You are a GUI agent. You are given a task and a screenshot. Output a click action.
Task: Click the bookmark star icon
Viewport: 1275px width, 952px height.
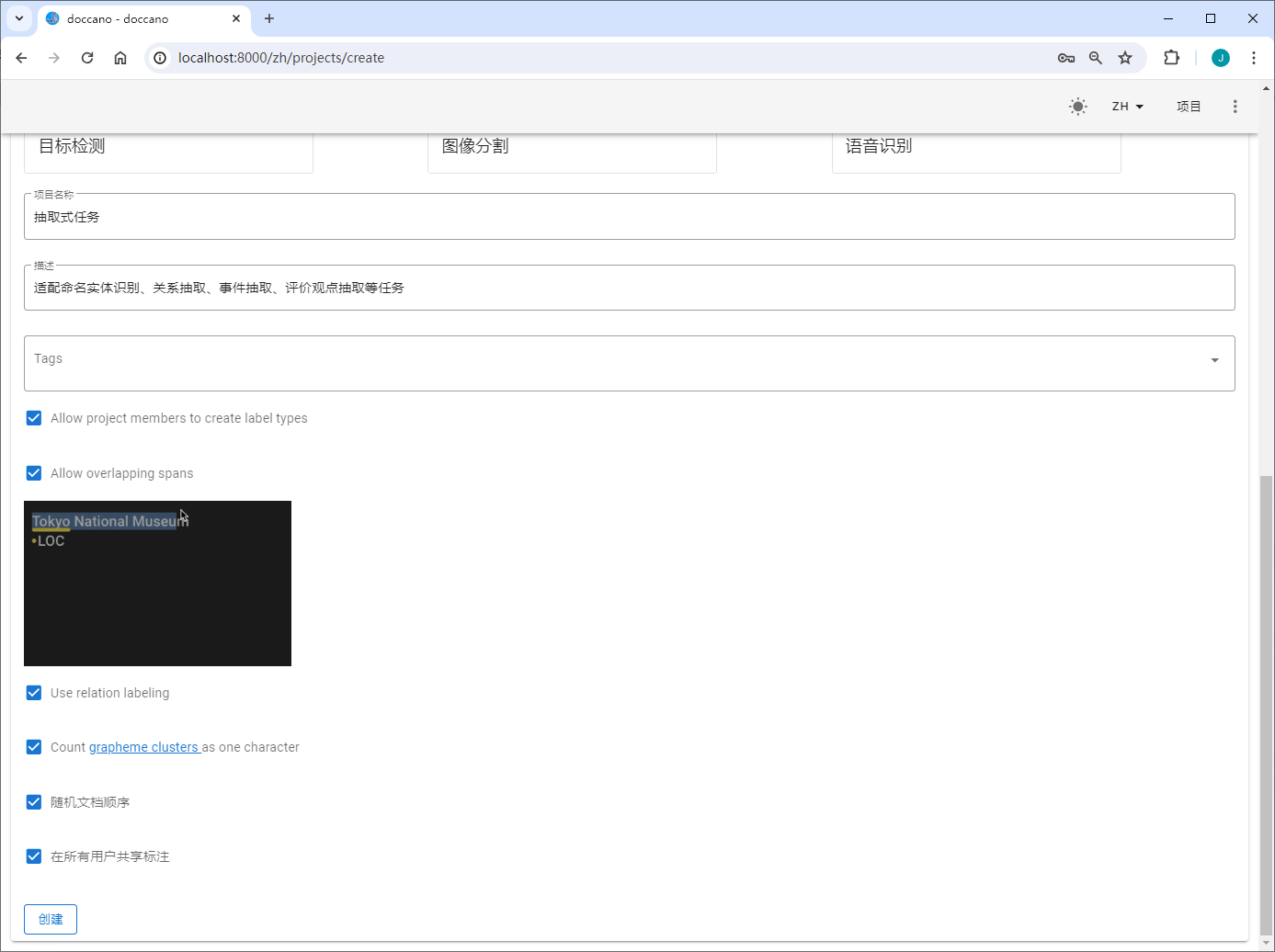pos(1125,57)
